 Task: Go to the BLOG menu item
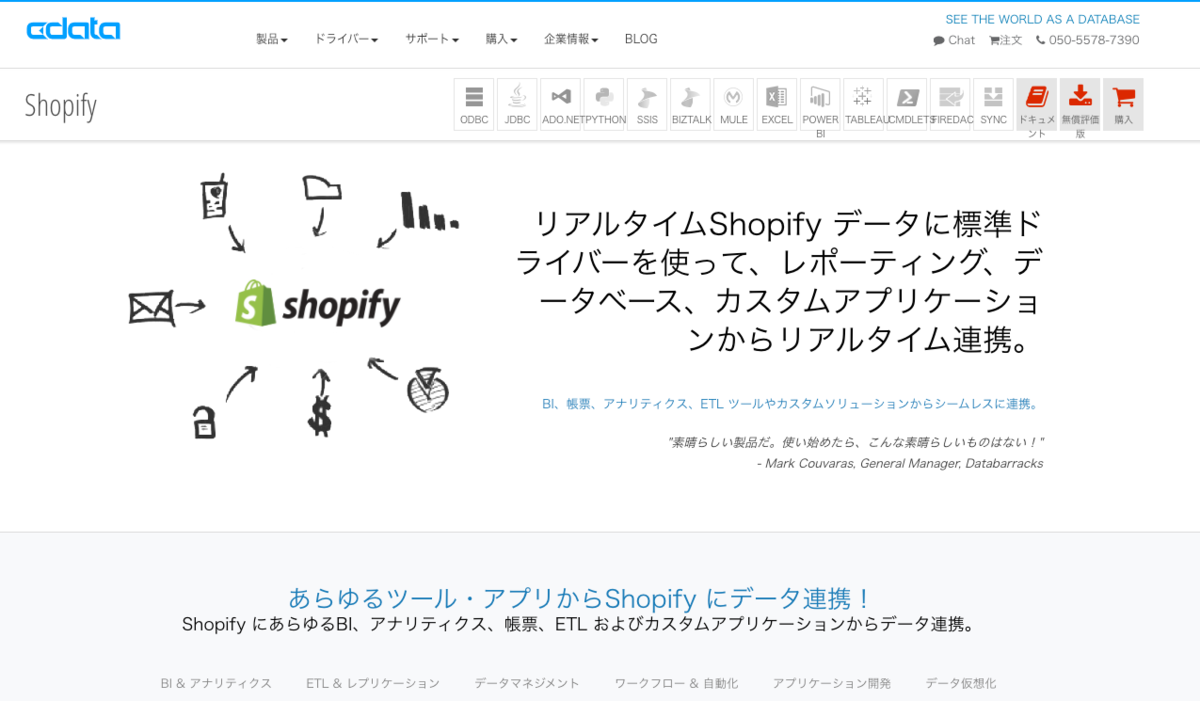(x=640, y=39)
